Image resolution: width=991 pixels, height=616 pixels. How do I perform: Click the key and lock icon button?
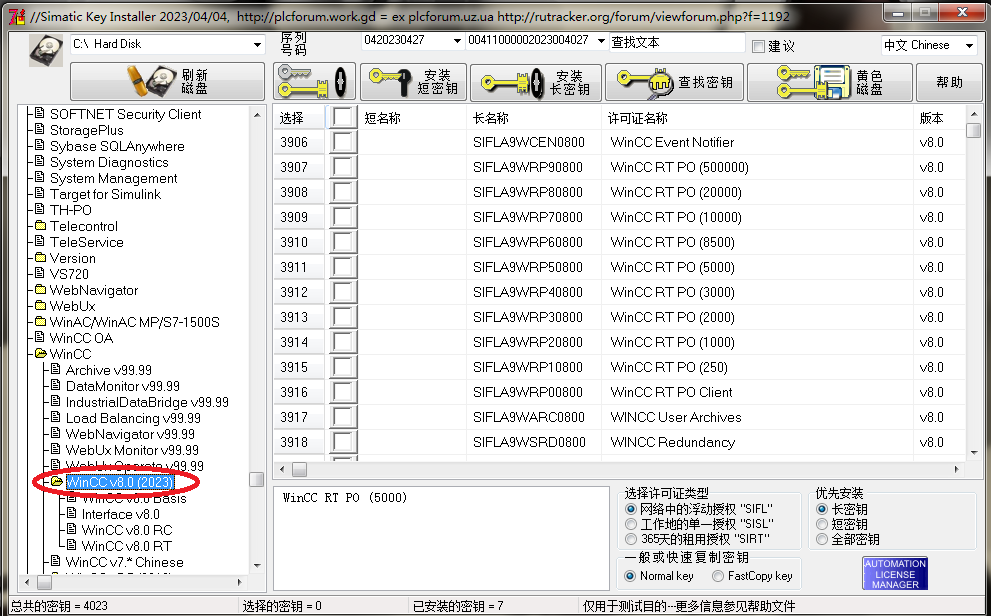(x=313, y=82)
